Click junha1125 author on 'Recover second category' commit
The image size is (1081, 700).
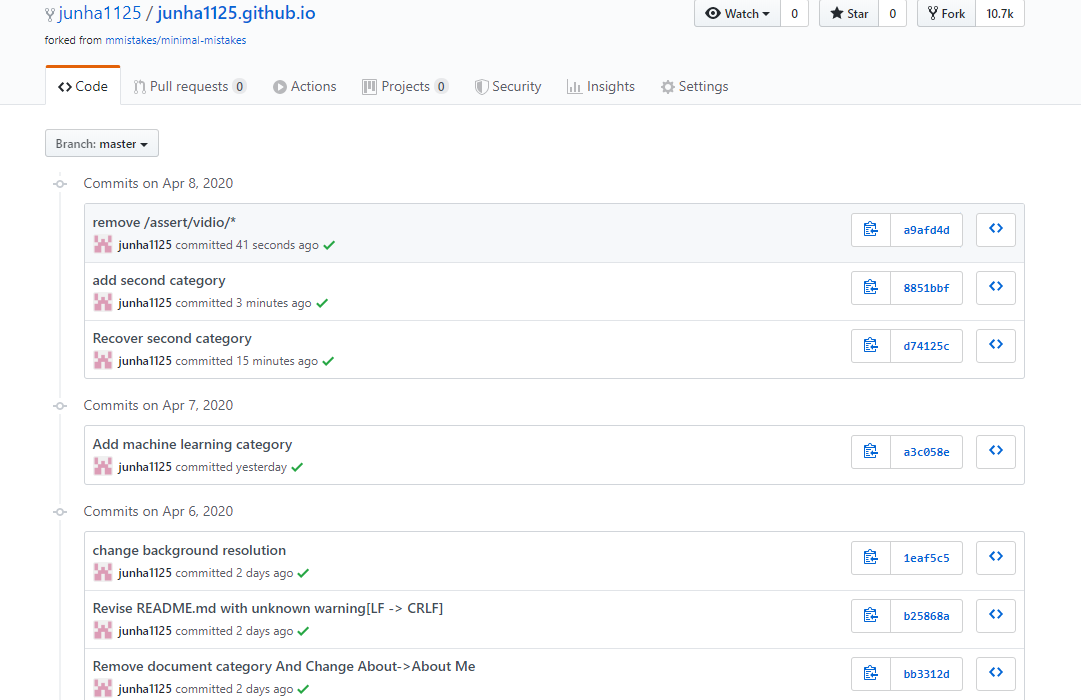click(x=145, y=361)
